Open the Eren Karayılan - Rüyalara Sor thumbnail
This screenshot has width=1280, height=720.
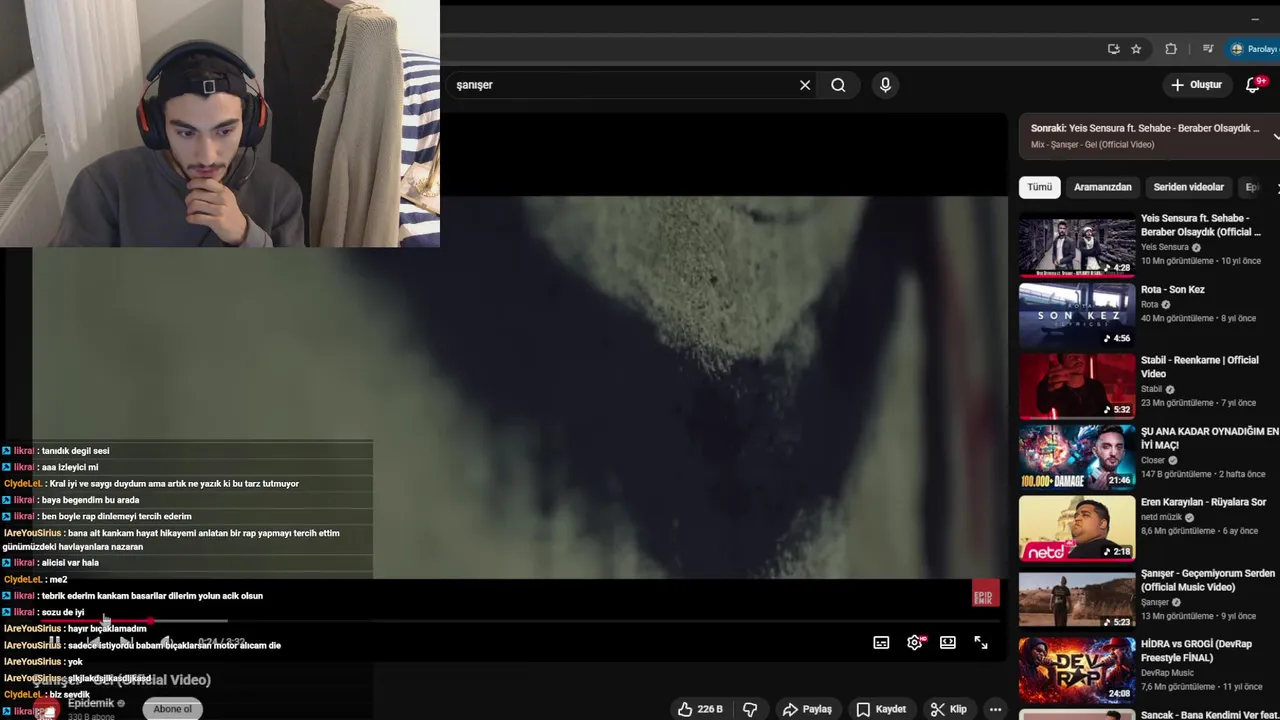click(x=1077, y=528)
